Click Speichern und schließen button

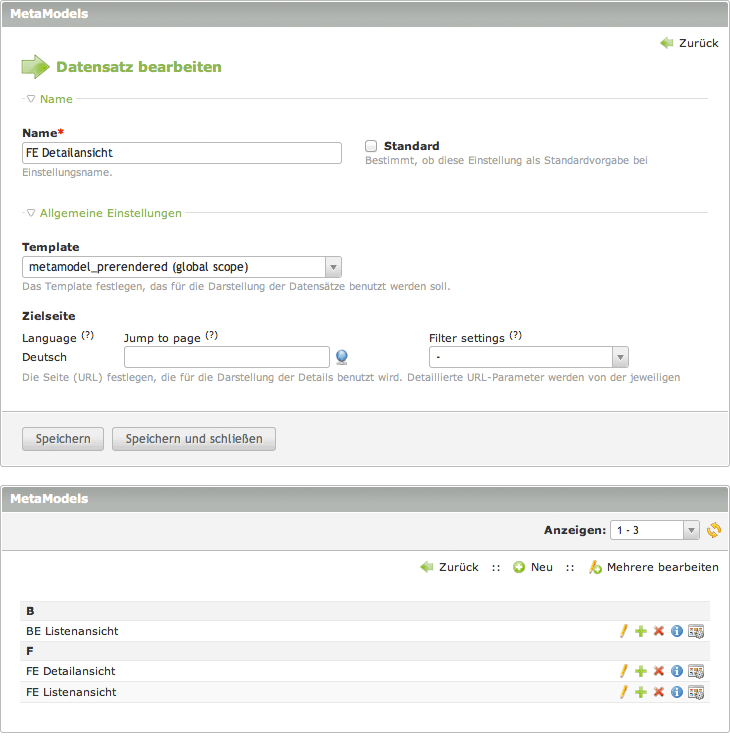coord(194,439)
